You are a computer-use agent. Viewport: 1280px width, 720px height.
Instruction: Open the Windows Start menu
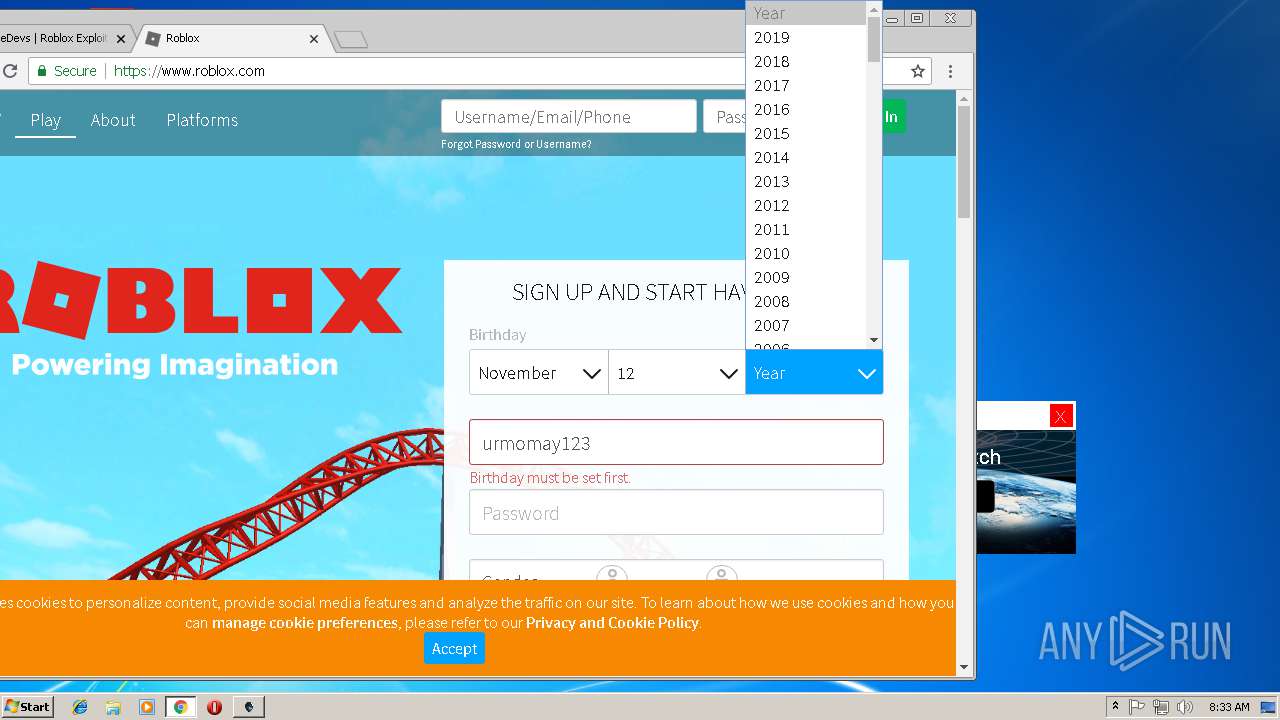point(27,706)
